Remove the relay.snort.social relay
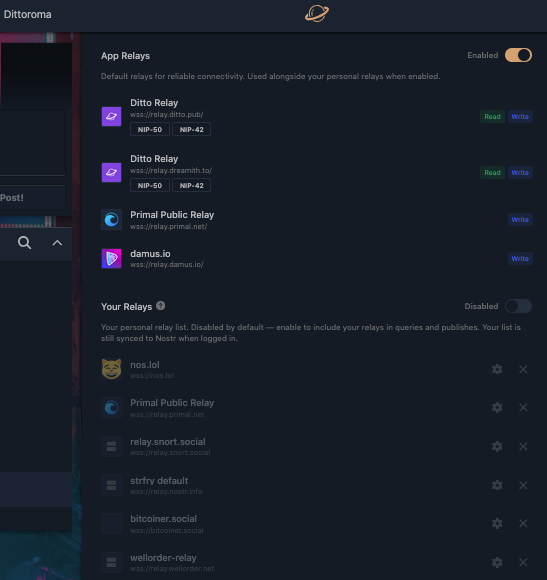The image size is (547, 580). [x=523, y=446]
